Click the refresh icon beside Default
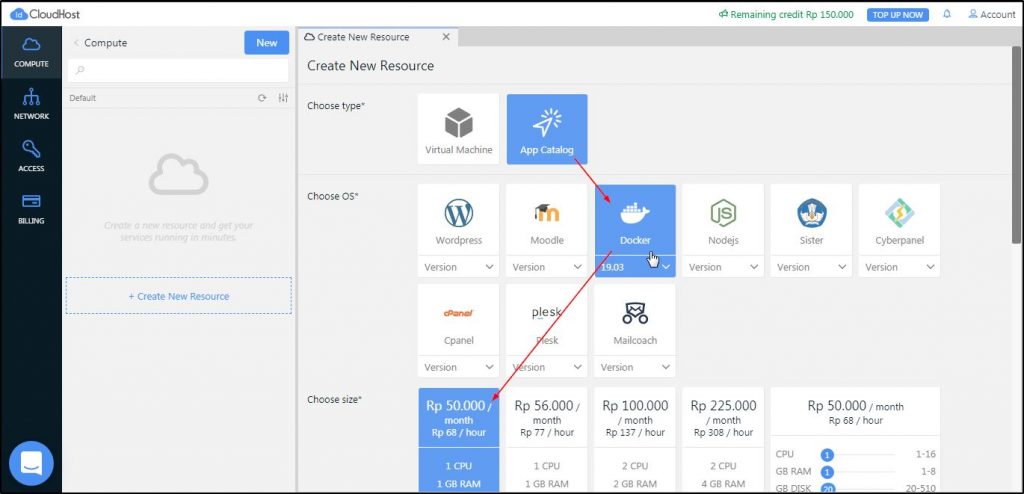Screen dimensions: 1024x494 [262, 98]
